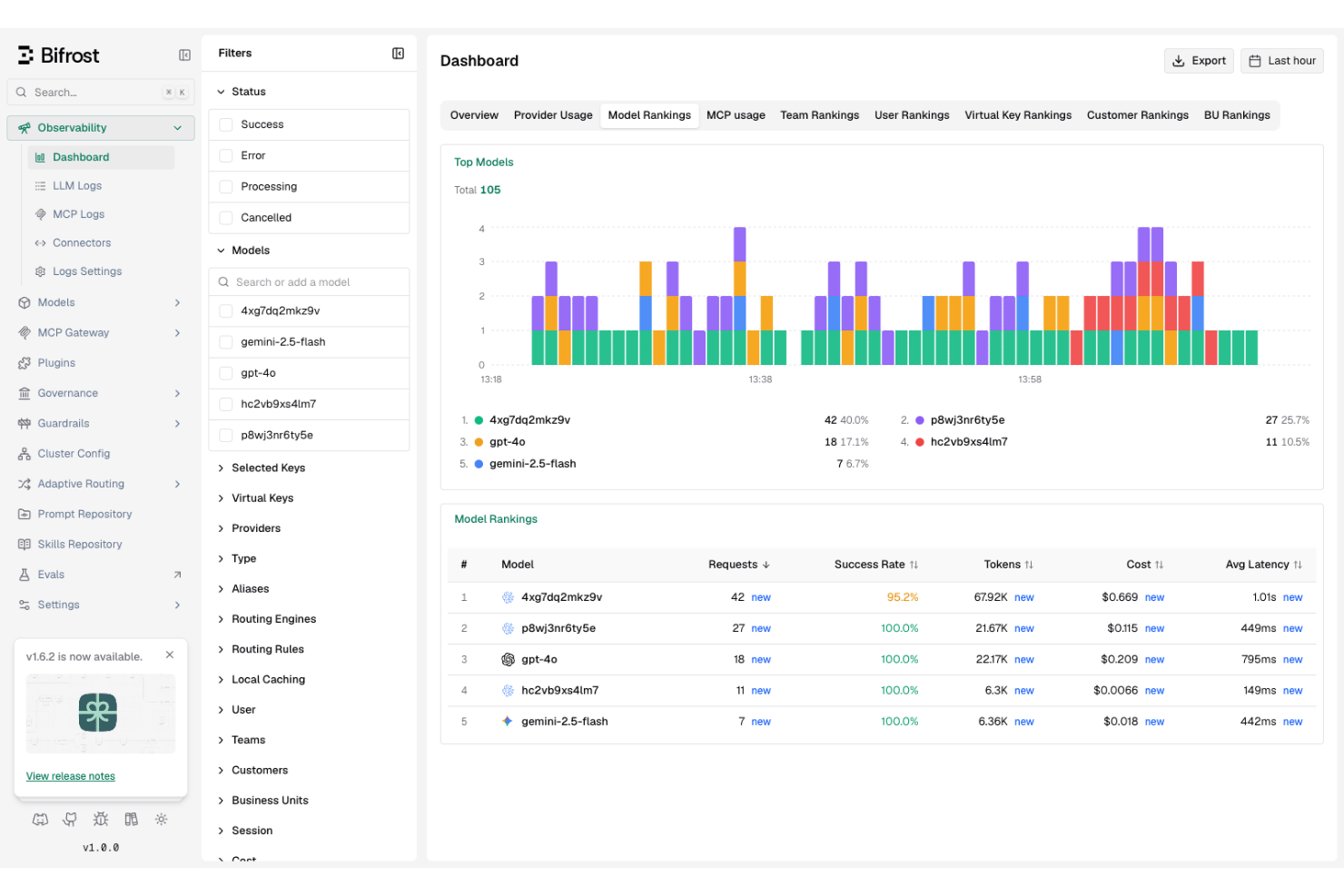Click the bug report icon

click(101, 819)
